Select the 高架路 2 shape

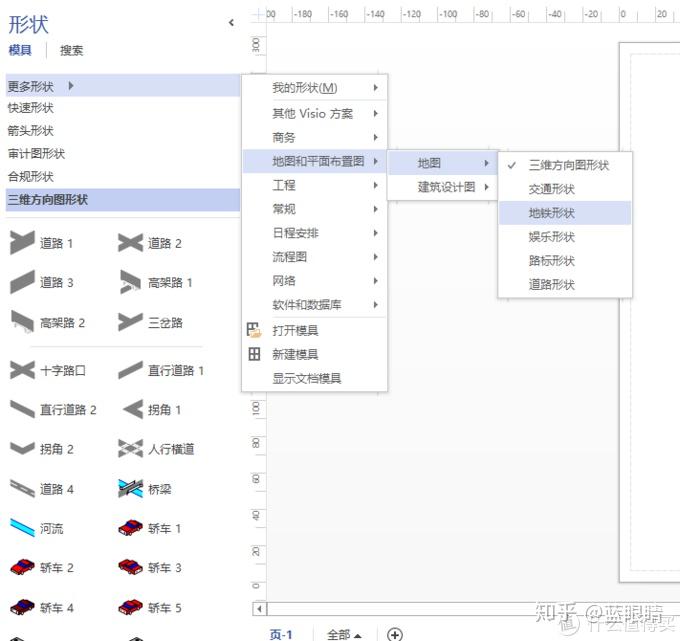(47, 322)
